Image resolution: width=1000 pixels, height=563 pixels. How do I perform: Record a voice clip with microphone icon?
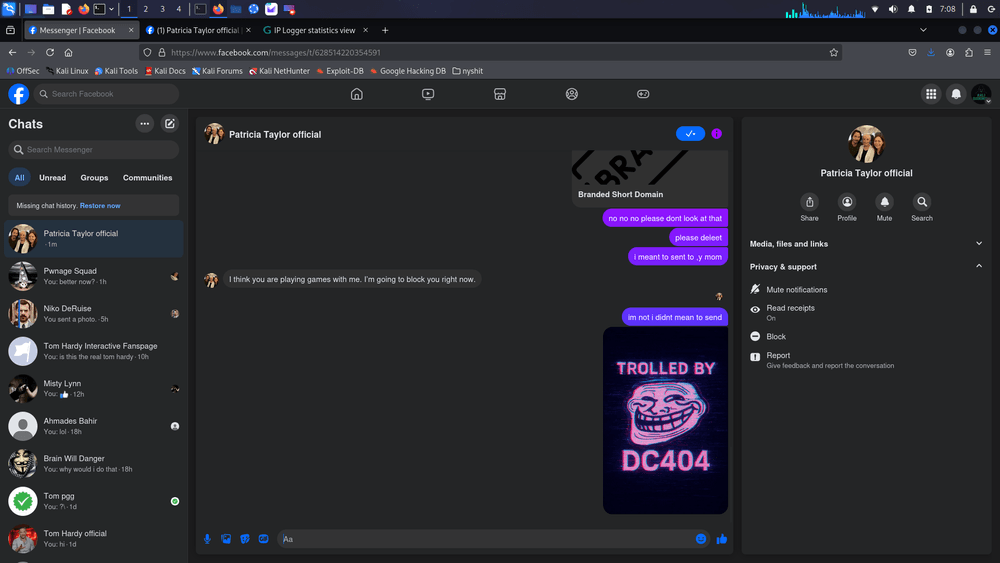207,539
